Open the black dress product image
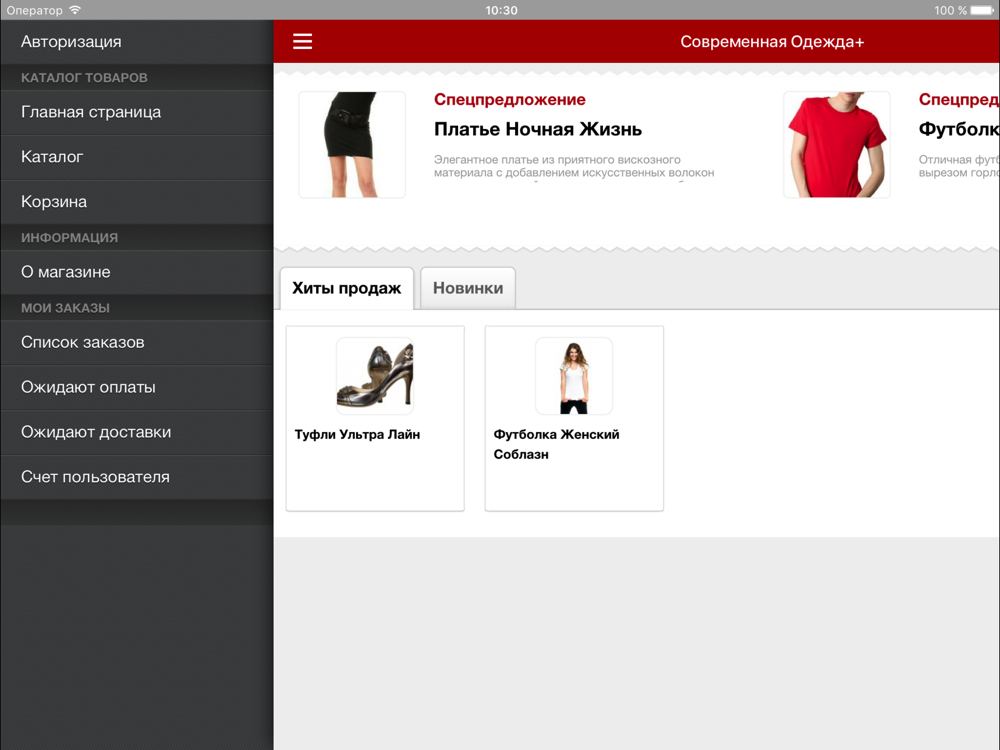 352,145
